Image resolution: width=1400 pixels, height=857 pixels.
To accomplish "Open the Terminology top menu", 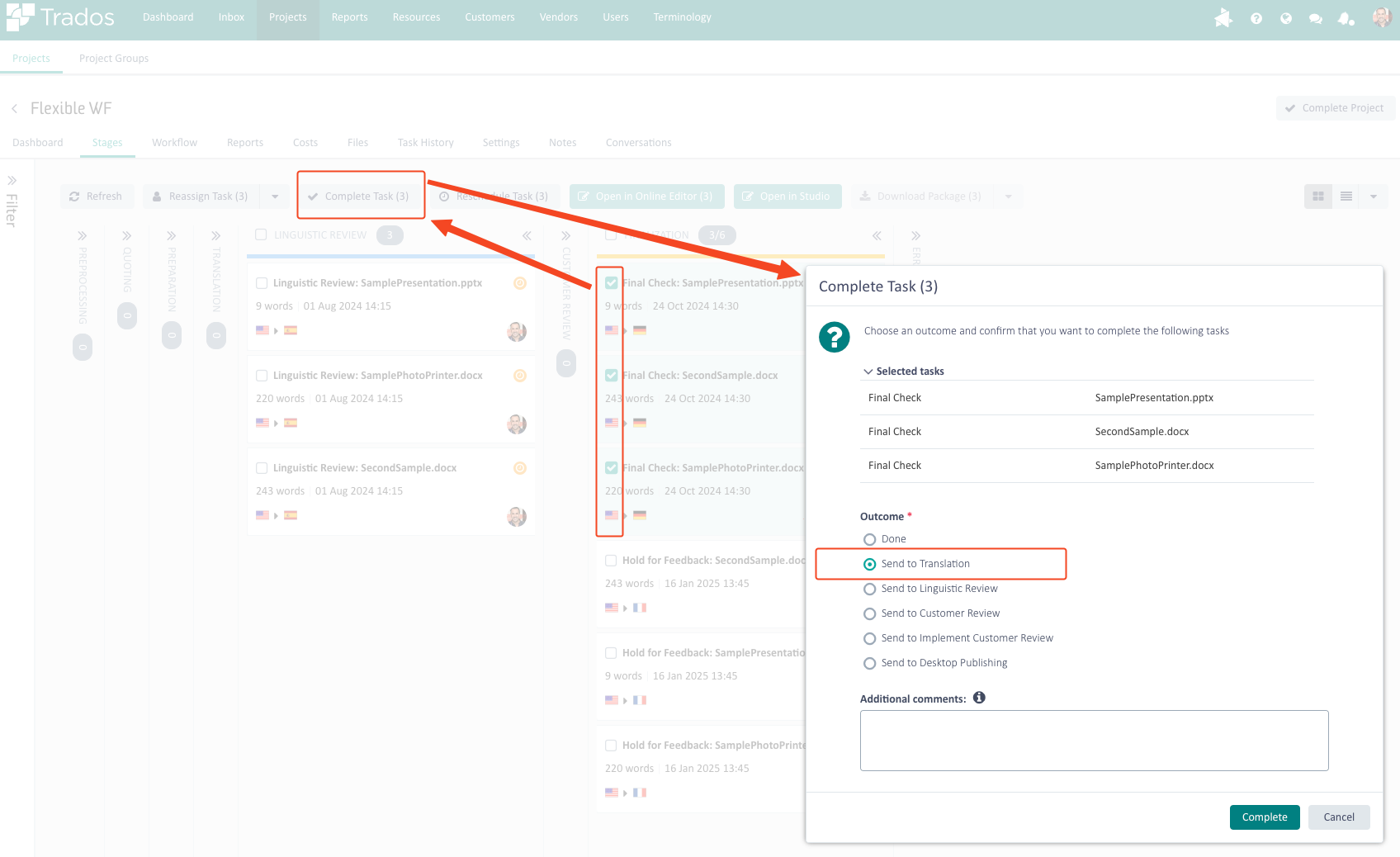I will (x=682, y=17).
